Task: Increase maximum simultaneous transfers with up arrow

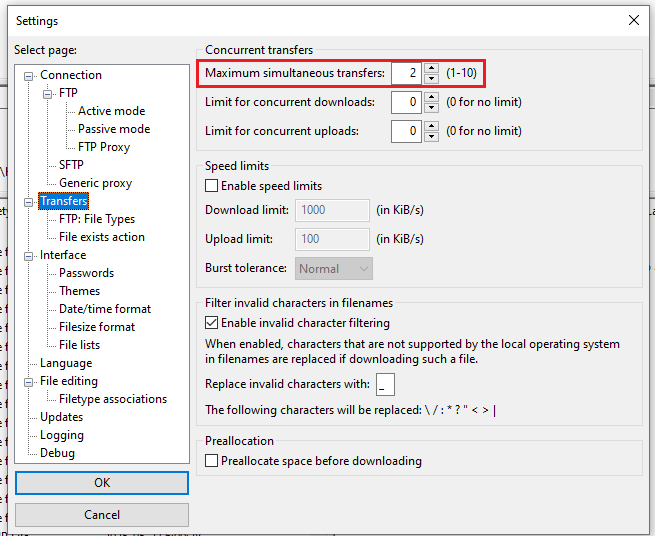Action: pos(431,68)
